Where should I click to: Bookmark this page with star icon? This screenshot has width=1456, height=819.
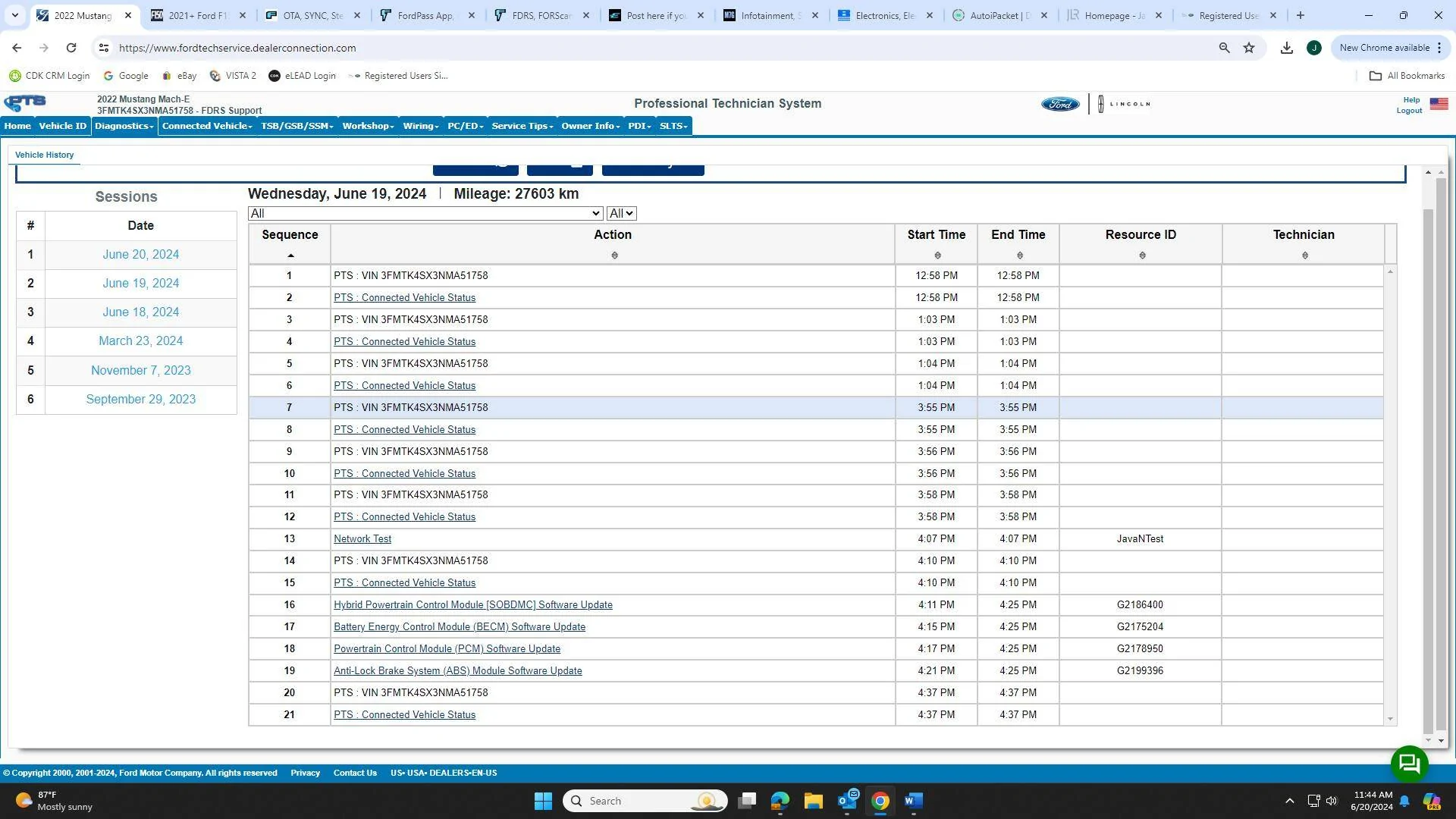click(1249, 48)
